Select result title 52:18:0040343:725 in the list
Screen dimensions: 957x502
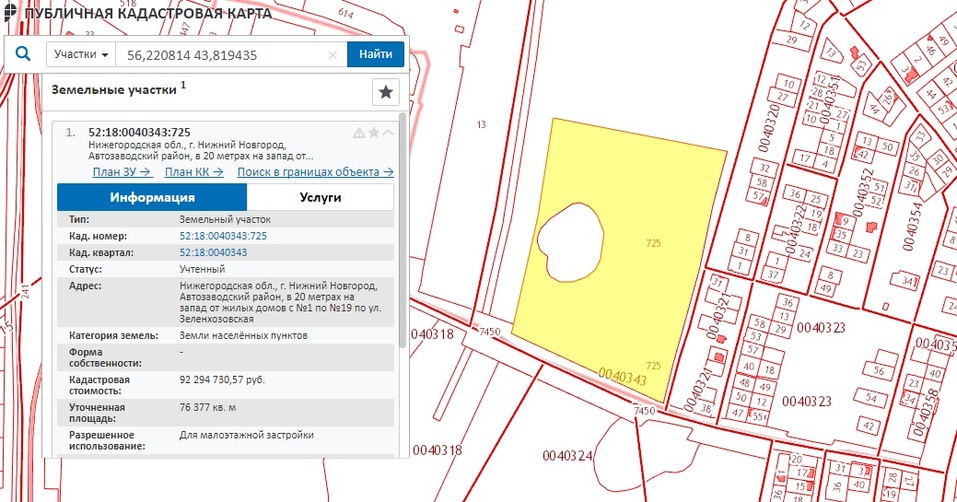click(139, 132)
